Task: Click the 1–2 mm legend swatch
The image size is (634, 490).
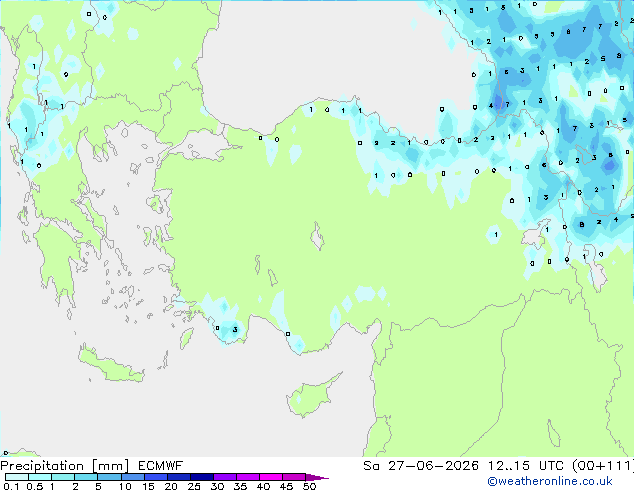Action: [63, 477]
